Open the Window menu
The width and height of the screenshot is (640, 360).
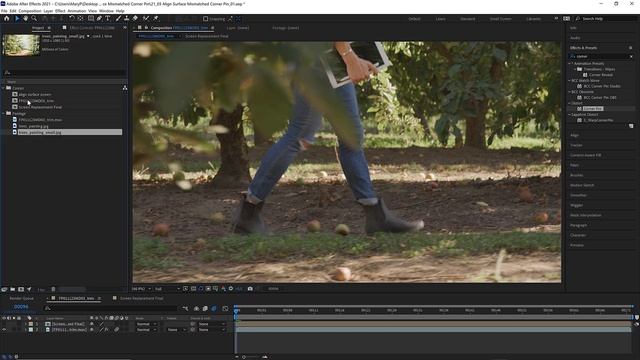tap(106, 11)
